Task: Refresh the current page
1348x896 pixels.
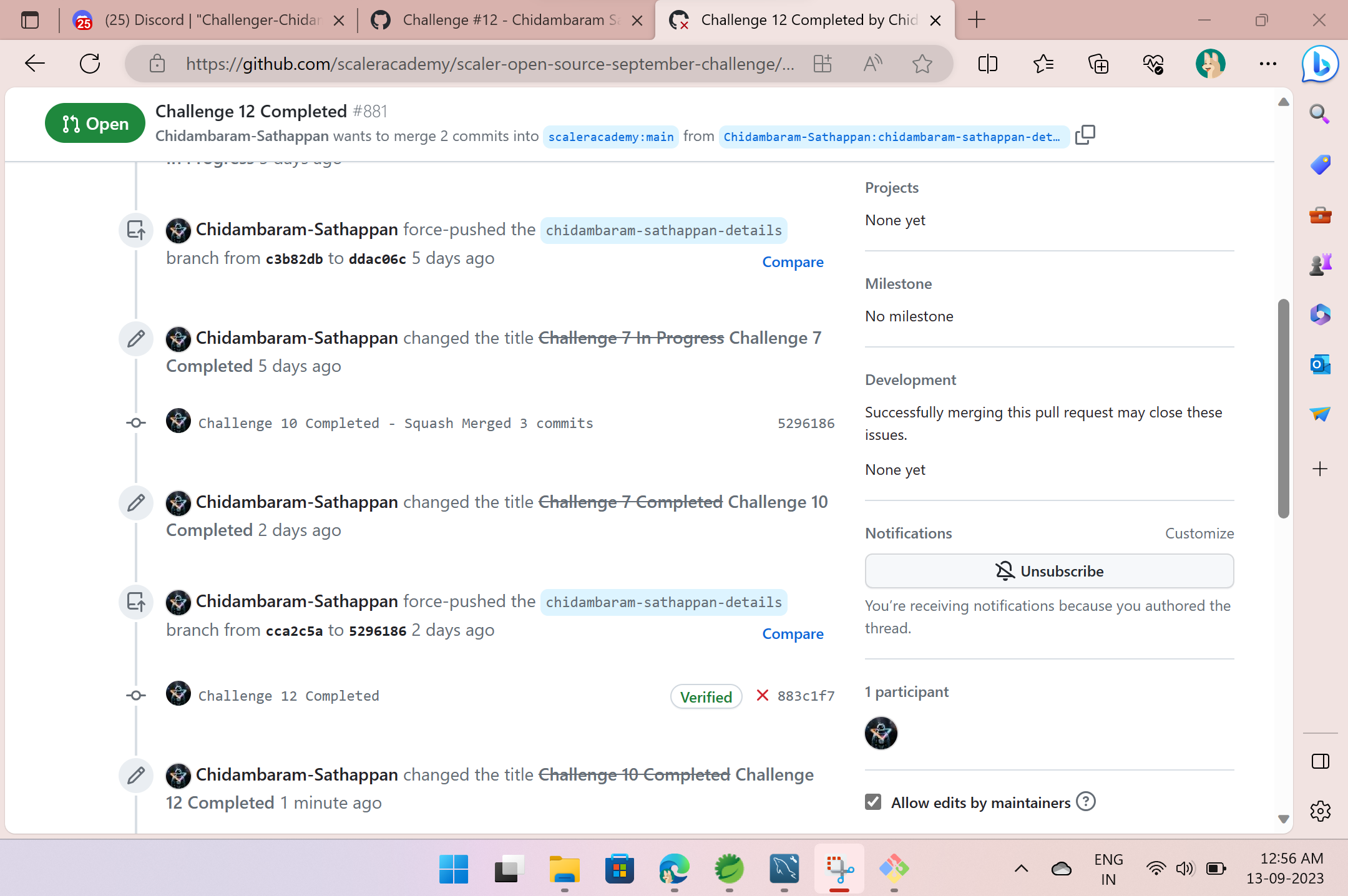Action: (90, 63)
